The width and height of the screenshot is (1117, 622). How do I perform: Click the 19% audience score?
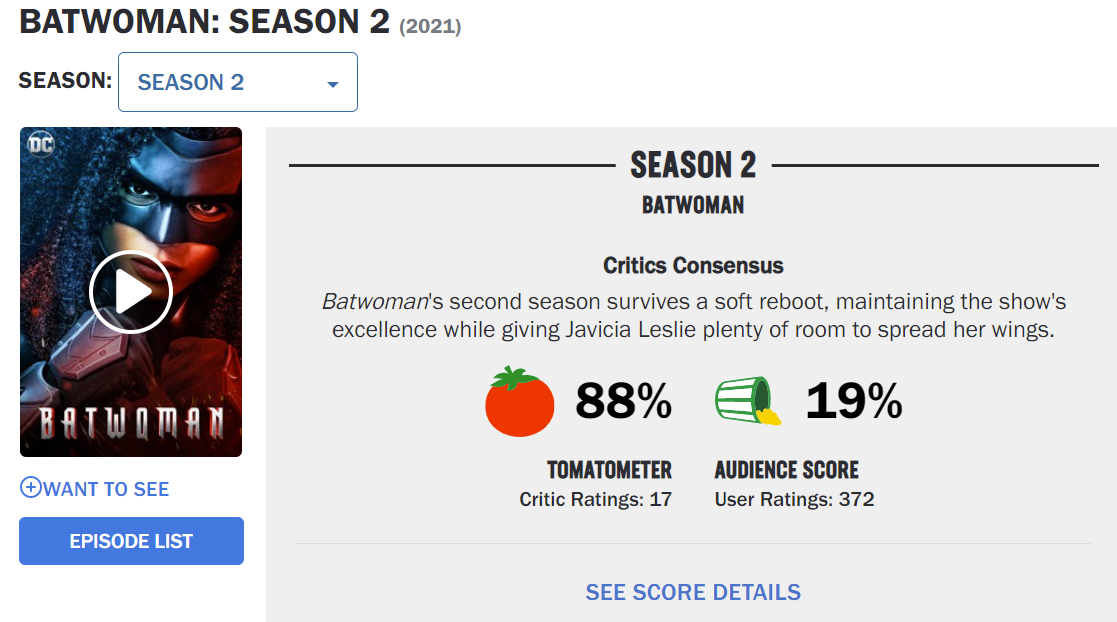coord(854,402)
